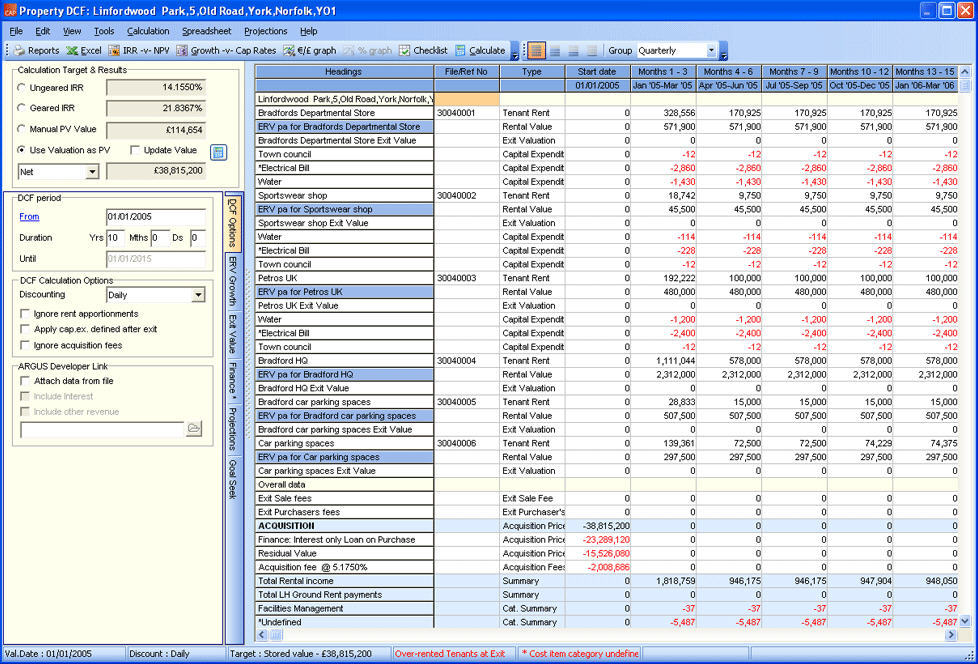
Task: Tick the Update Value checkbox
Action: [x=135, y=150]
